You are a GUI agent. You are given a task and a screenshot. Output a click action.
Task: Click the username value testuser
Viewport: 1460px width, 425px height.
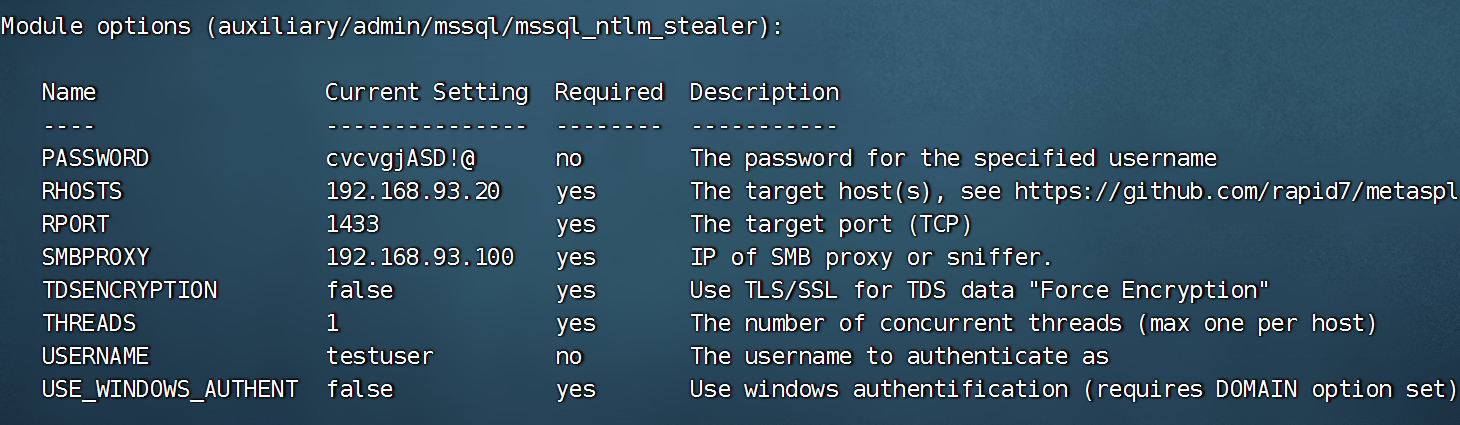point(379,356)
